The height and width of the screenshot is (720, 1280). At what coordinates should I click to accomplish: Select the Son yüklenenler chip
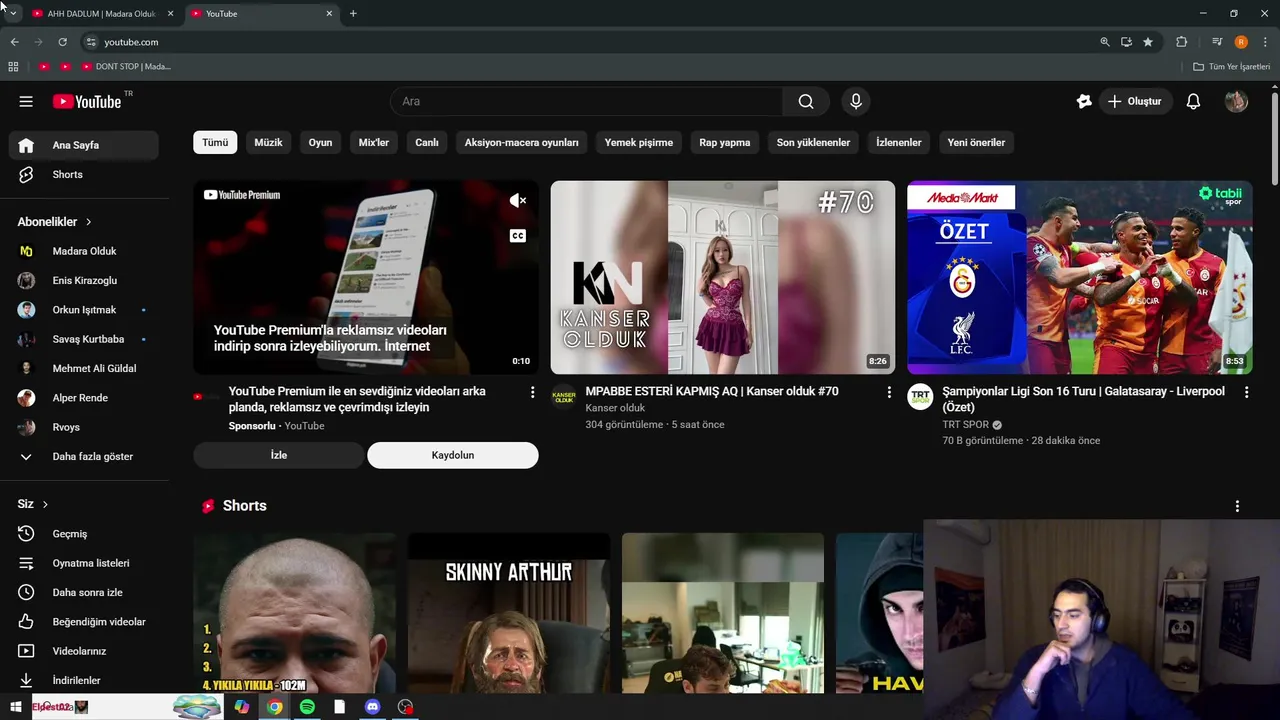(x=813, y=142)
